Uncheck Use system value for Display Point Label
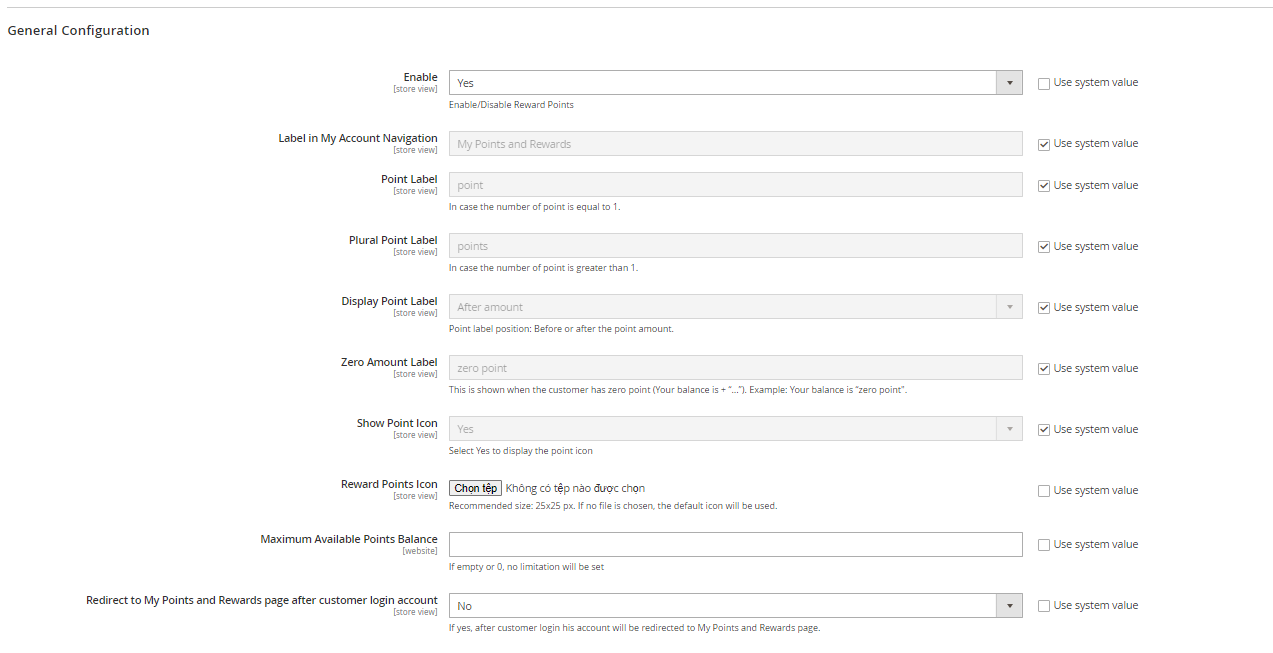This screenshot has width=1273, height=653. coord(1044,308)
